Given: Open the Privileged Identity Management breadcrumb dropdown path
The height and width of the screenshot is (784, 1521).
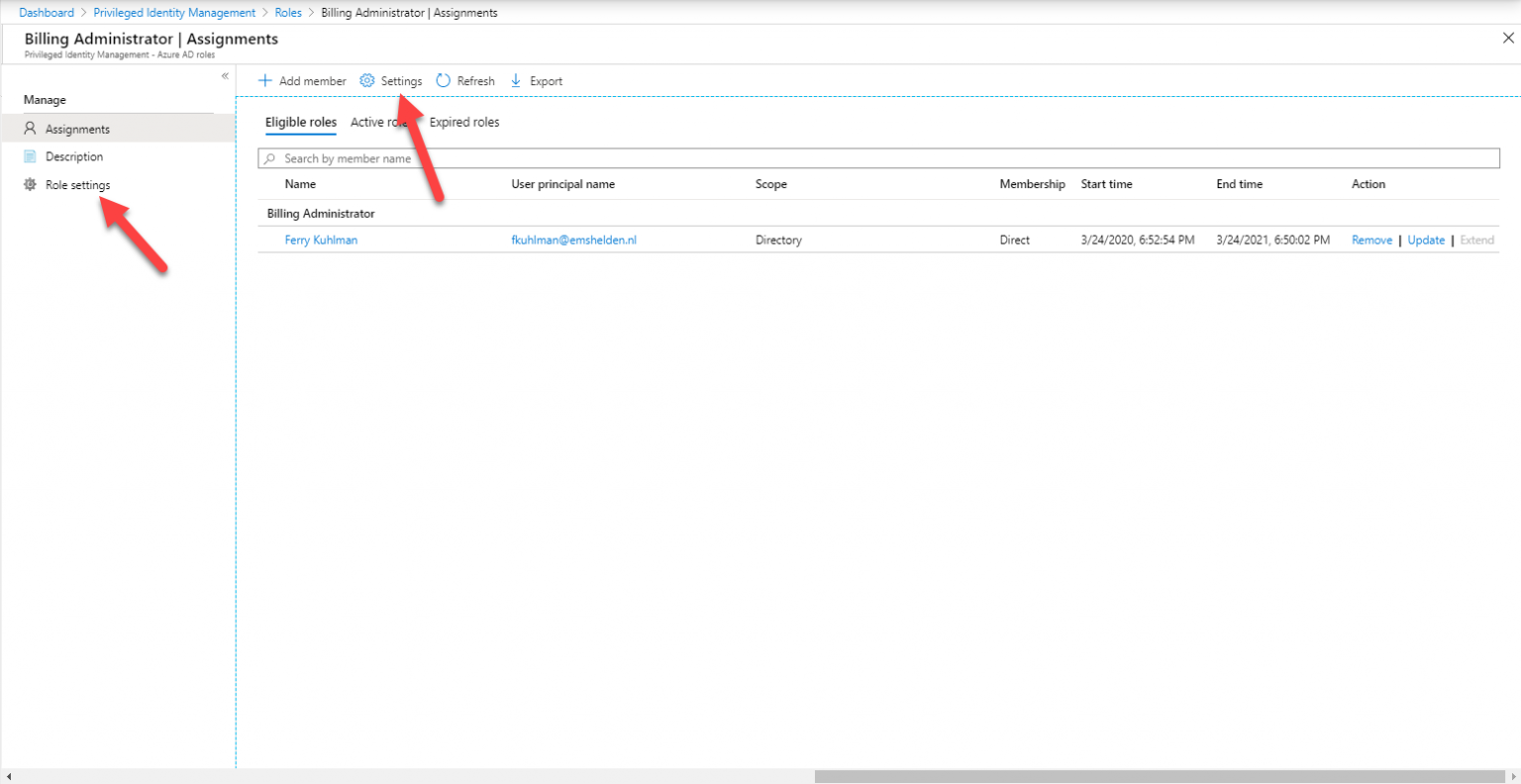Looking at the screenshot, I should coord(174,12).
